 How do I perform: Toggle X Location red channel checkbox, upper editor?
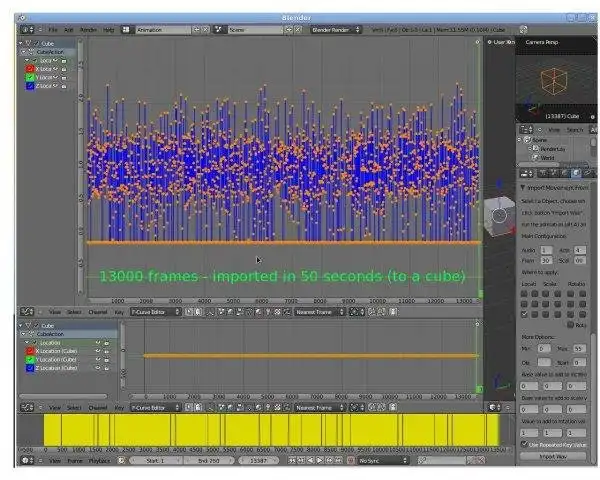(x=29, y=69)
